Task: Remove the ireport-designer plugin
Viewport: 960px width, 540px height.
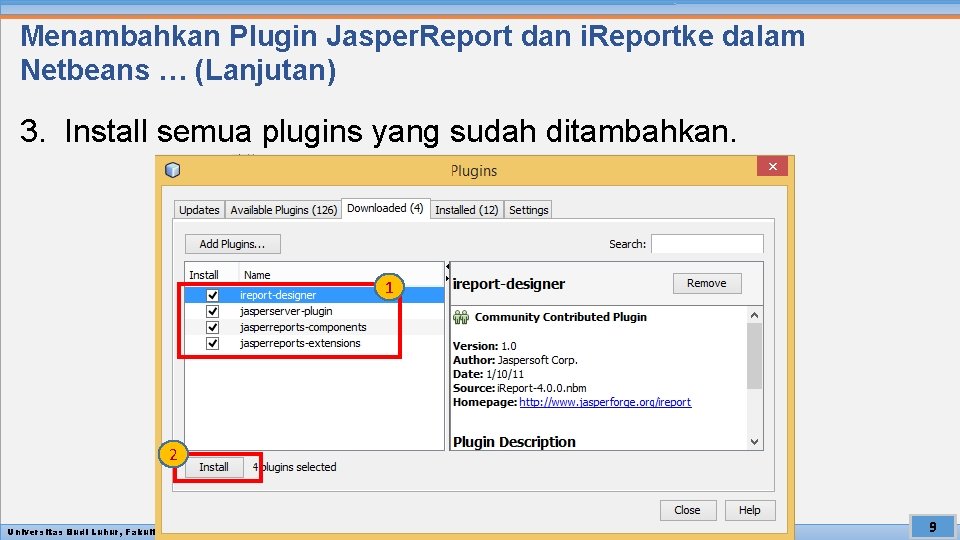Action: pyautogui.click(x=707, y=283)
